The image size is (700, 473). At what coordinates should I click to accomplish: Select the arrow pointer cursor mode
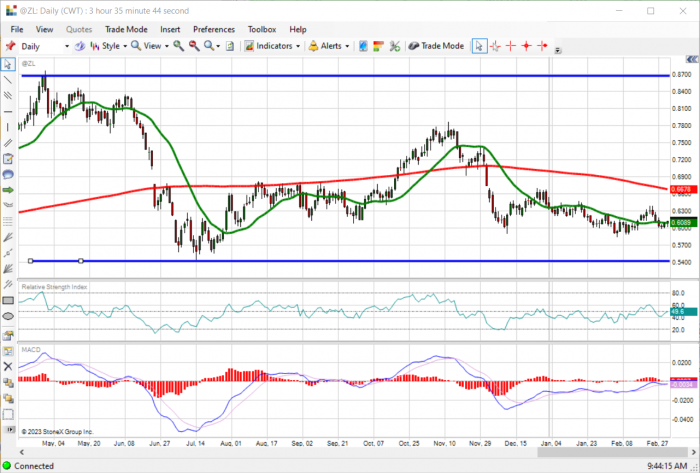[x=479, y=46]
